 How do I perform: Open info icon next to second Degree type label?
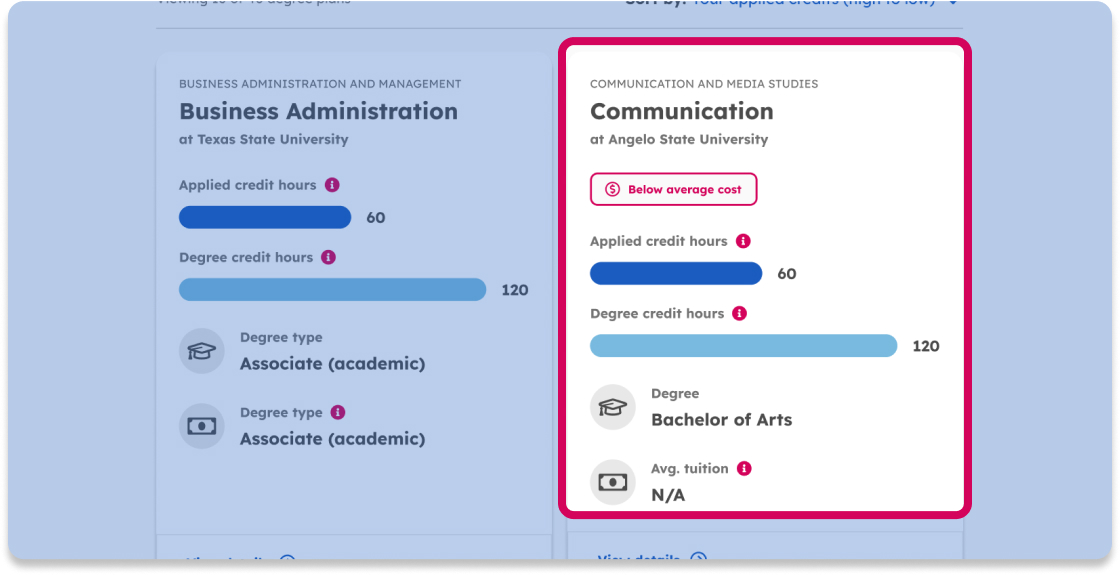338,412
